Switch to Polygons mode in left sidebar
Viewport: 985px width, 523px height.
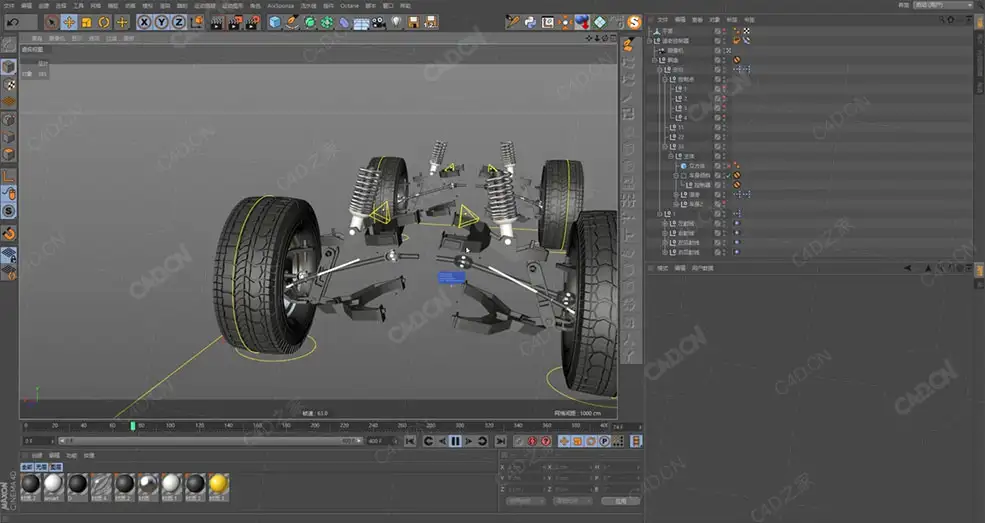tap(9, 154)
